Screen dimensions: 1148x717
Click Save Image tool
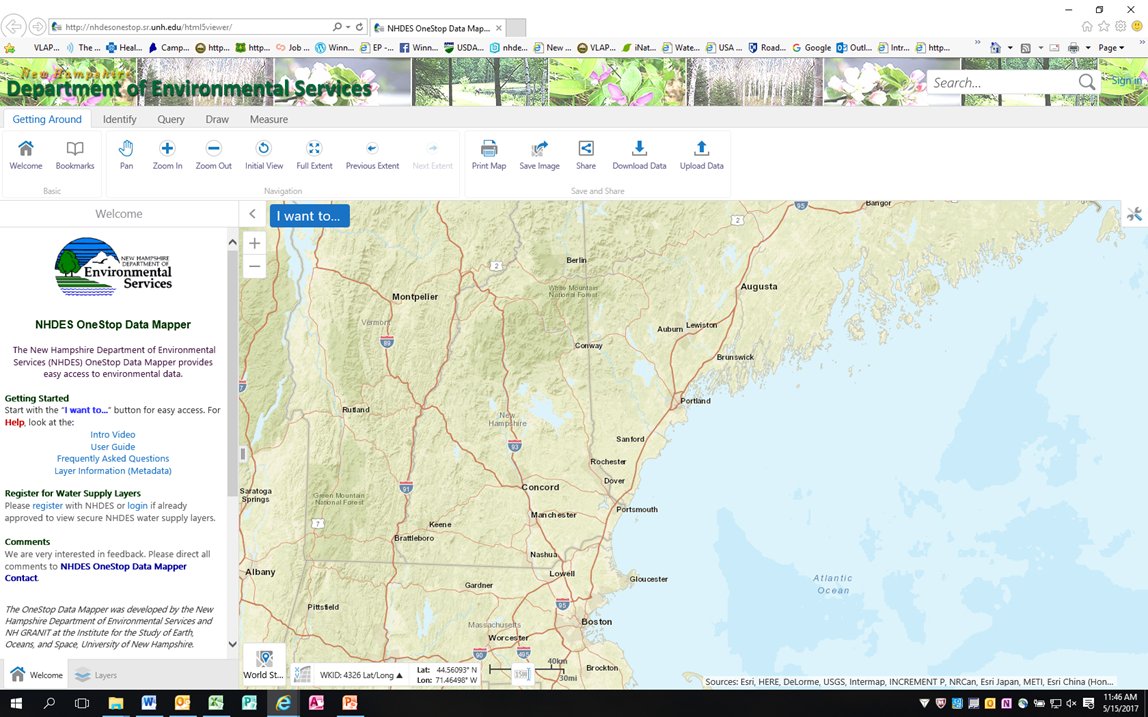(539, 155)
